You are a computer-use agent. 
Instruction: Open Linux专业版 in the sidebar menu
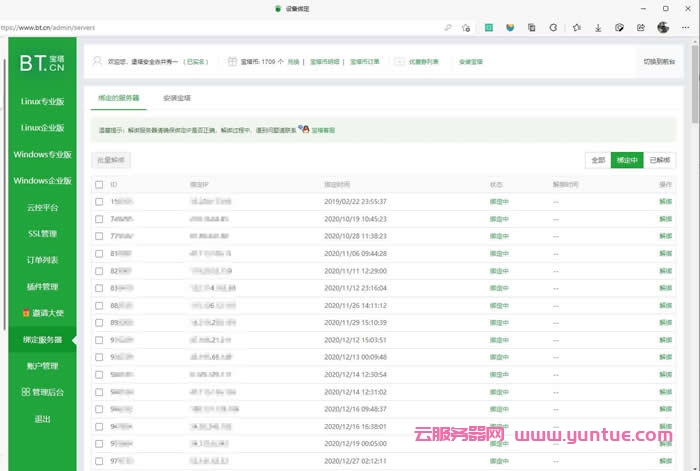coord(42,102)
